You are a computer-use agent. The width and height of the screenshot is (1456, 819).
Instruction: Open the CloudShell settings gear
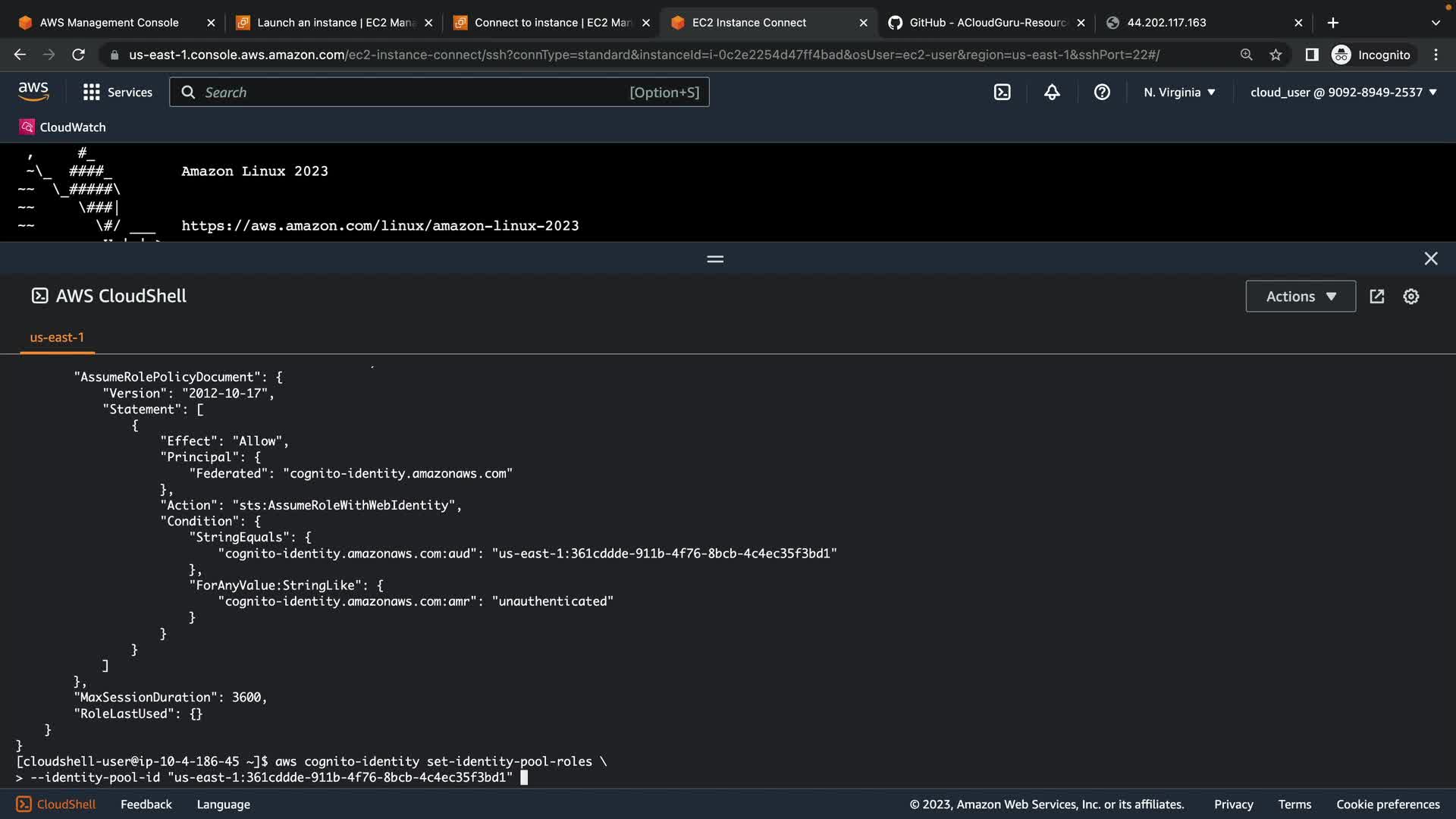(1410, 297)
